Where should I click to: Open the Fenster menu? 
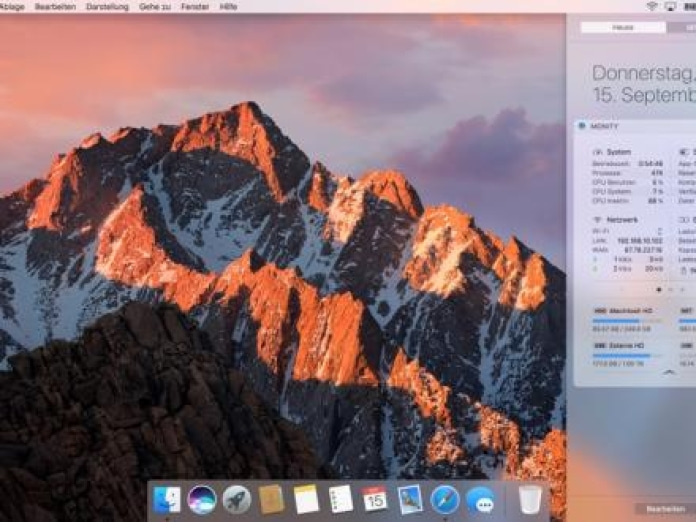195,7
